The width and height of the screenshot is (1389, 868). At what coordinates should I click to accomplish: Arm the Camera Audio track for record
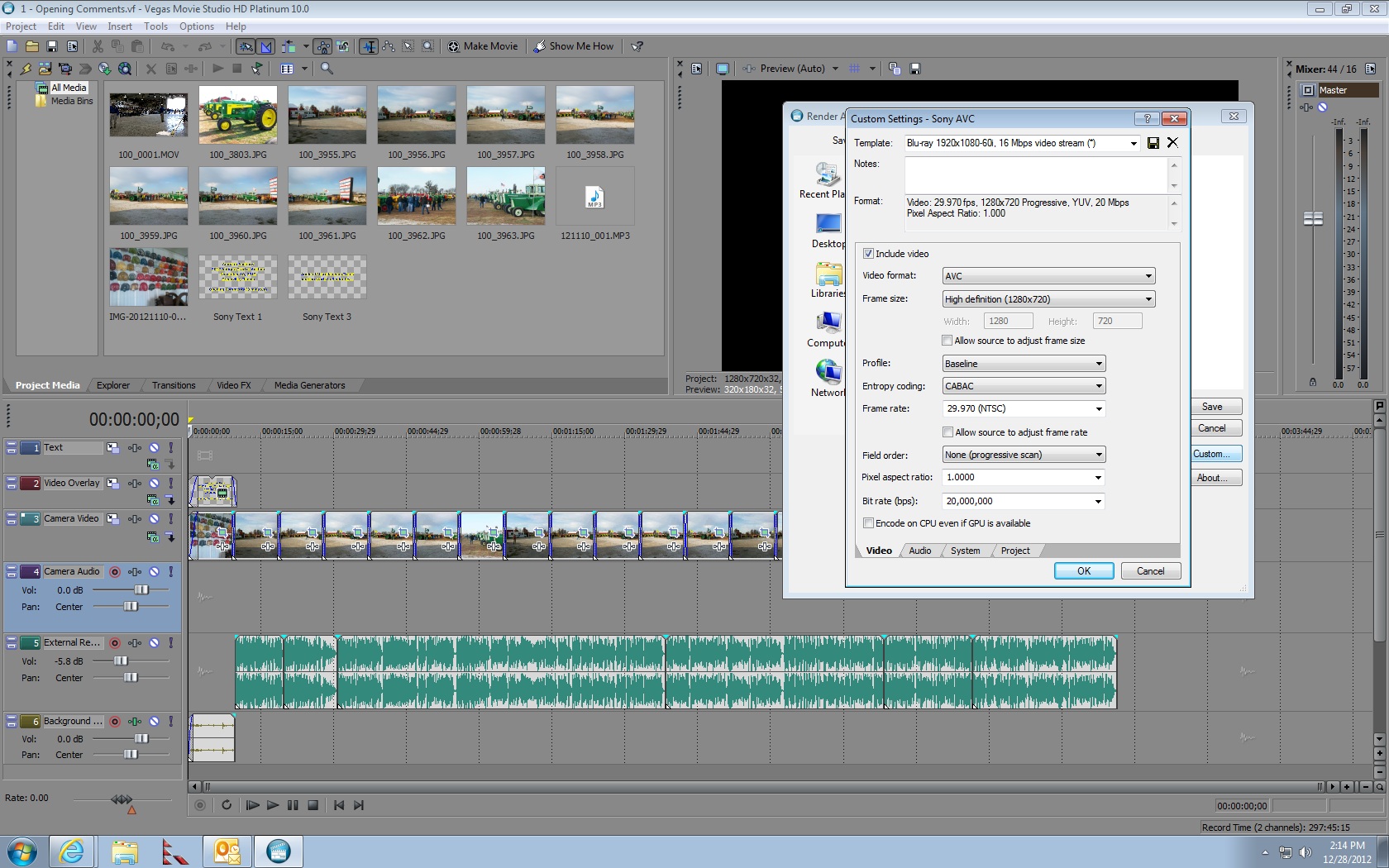click(115, 571)
